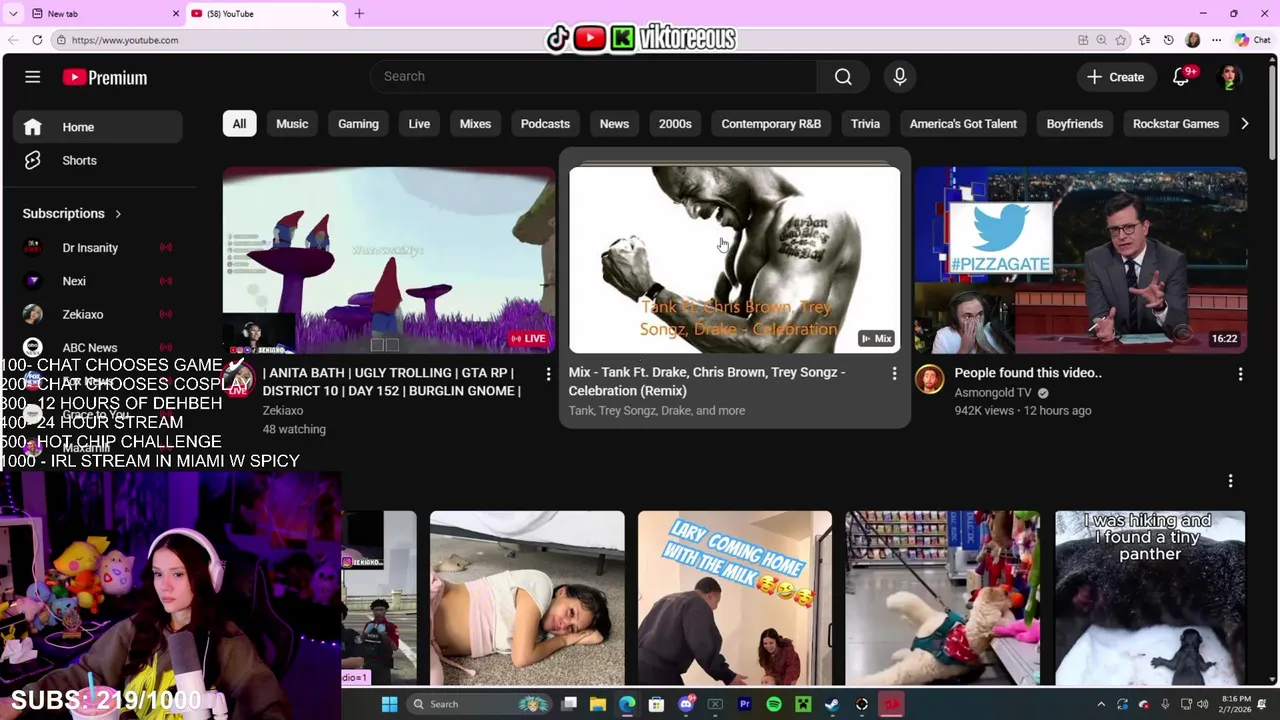1280x720 pixels.
Task: Select the Gaming filter chip
Action: coord(358,124)
